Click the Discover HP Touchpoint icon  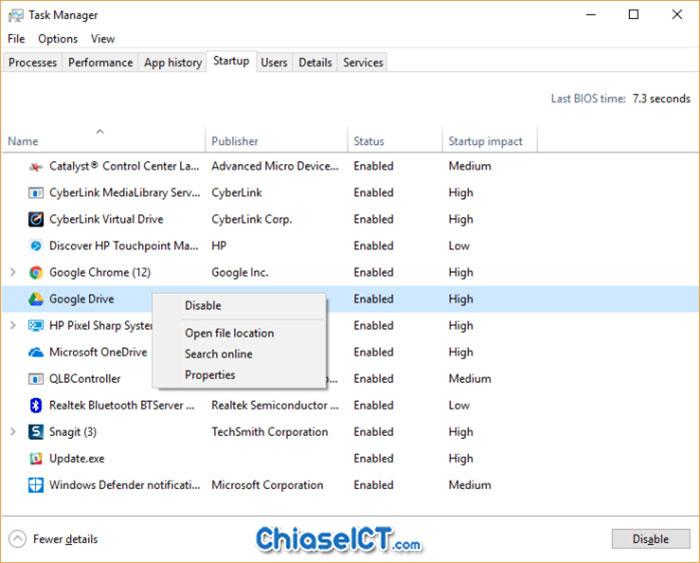[36, 246]
